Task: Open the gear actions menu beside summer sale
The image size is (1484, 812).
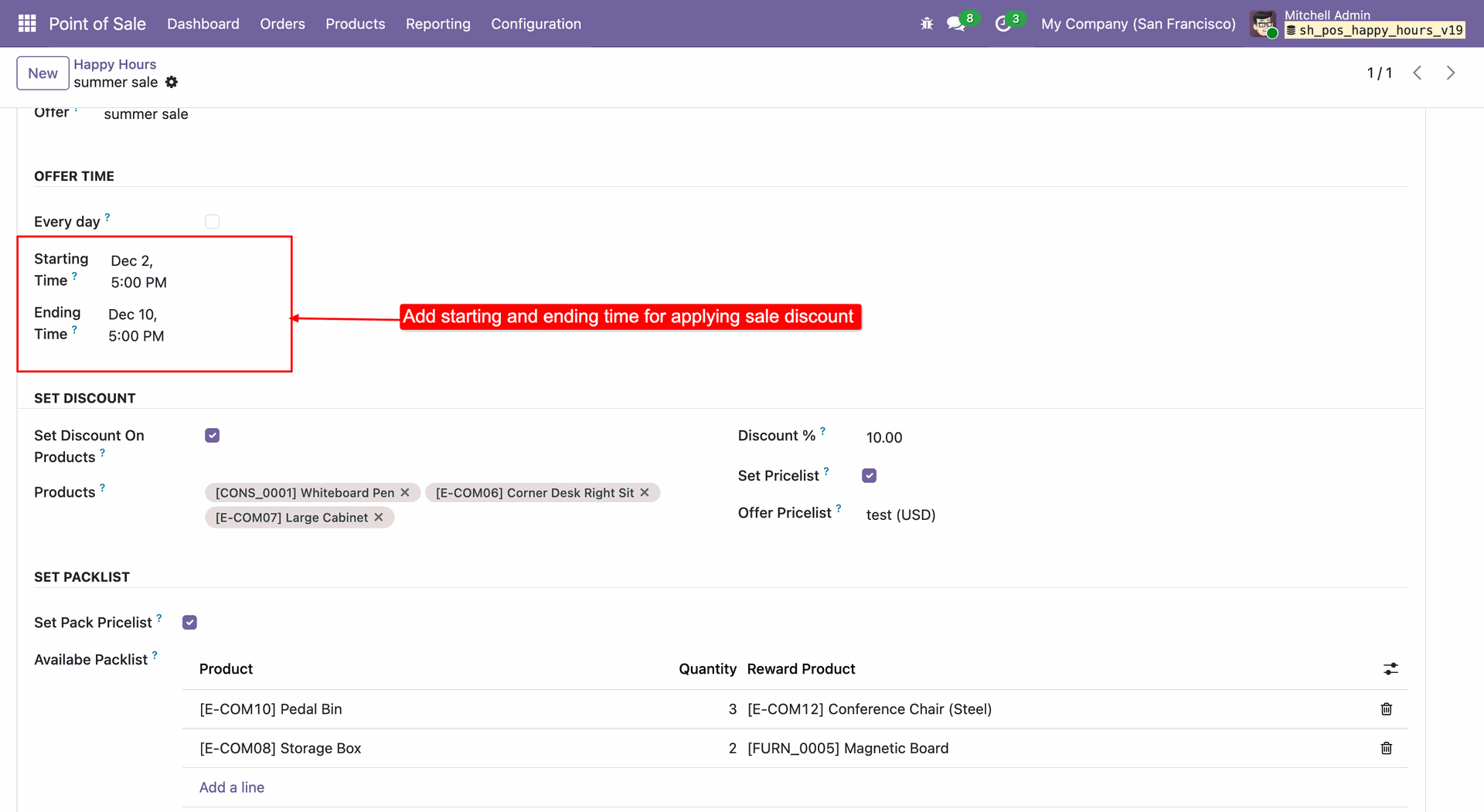Action: pos(172,82)
